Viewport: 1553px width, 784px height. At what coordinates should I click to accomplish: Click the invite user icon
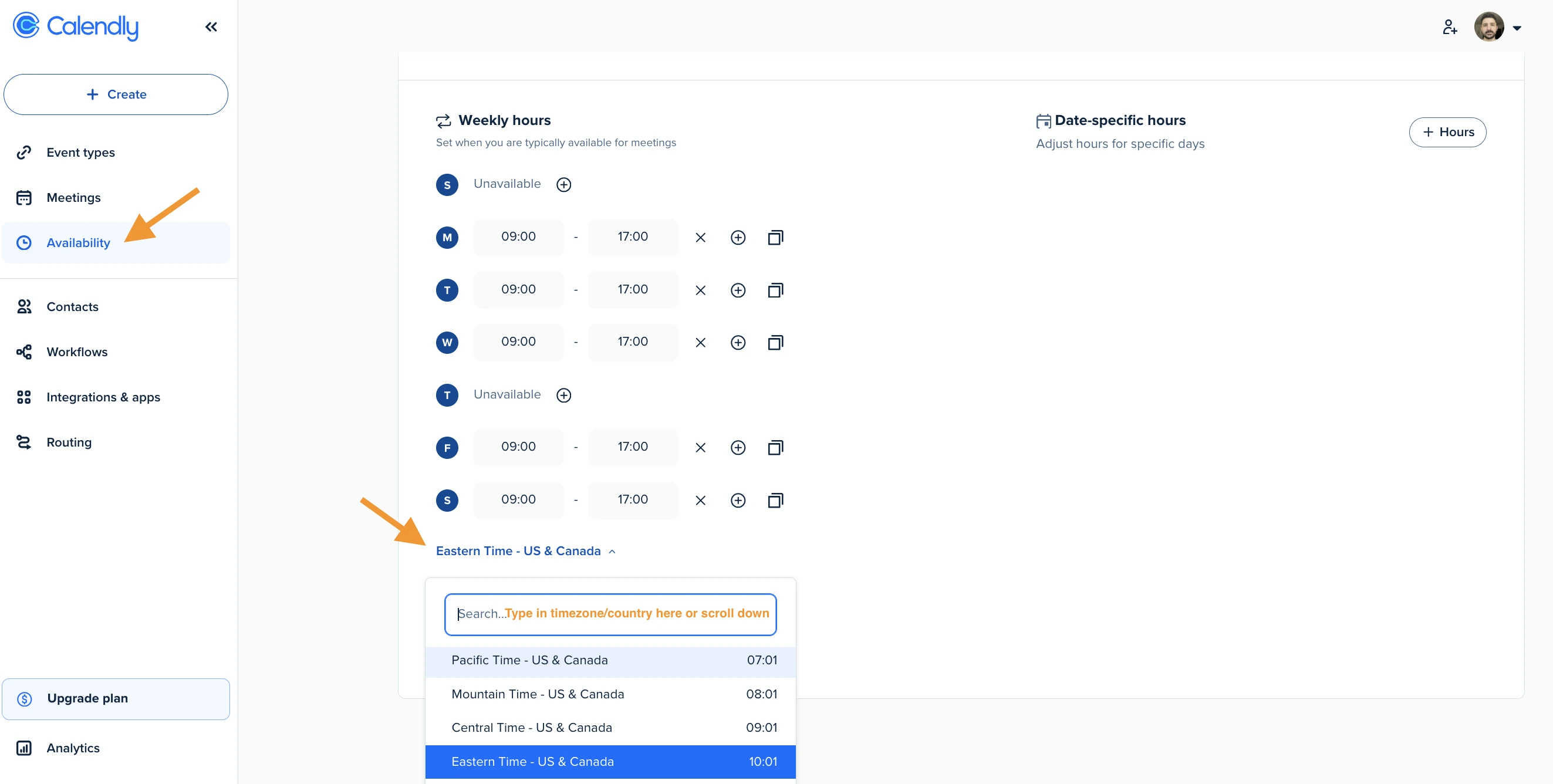pyautogui.click(x=1450, y=27)
